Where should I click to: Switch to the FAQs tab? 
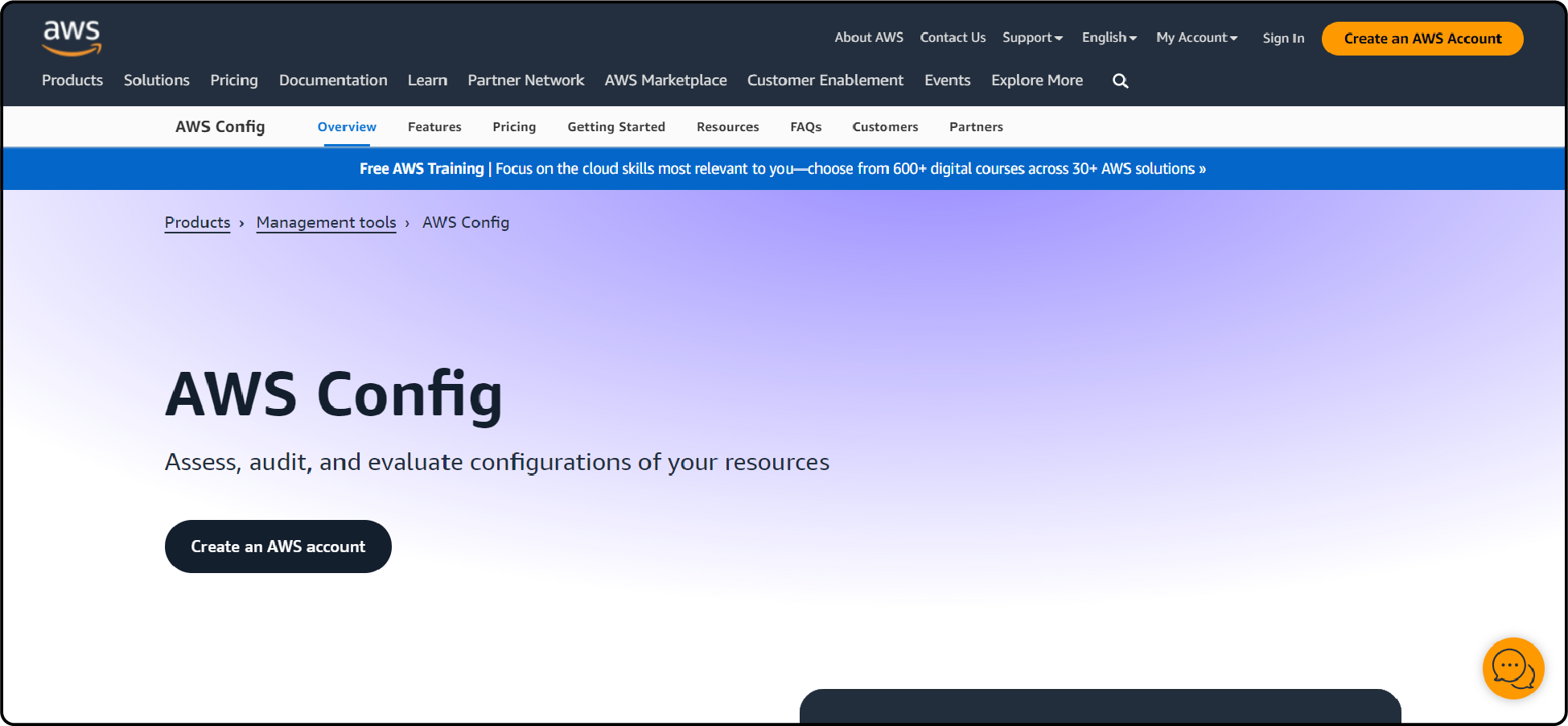tap(806, 127)
